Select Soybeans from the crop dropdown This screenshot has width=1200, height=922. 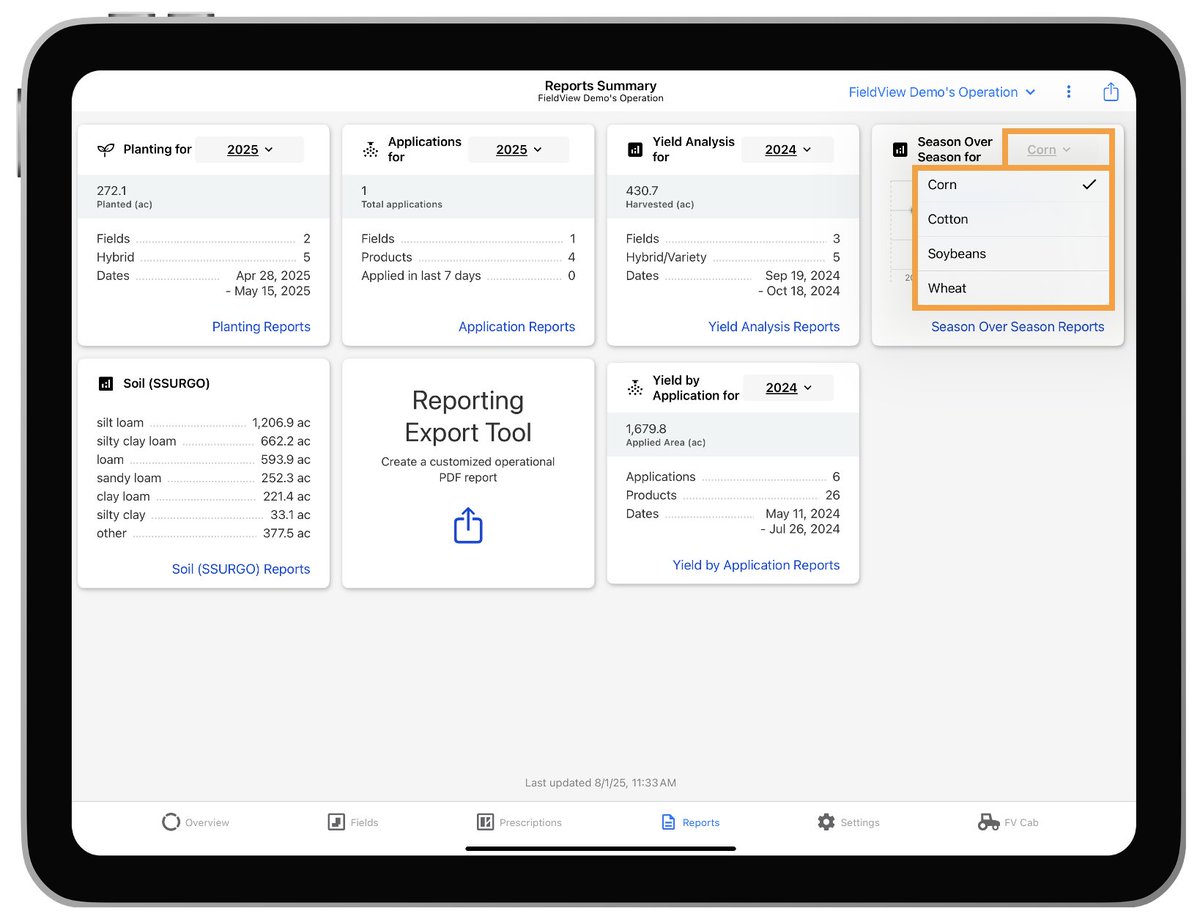(x=1012, y=254)
